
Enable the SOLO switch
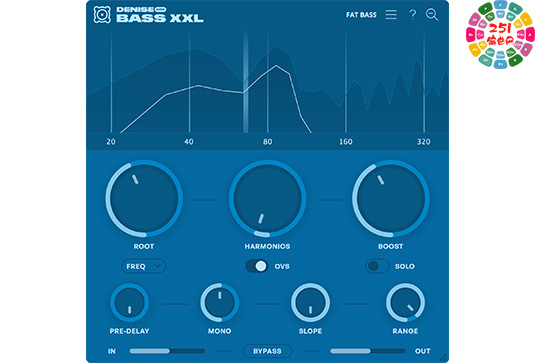pos(377,266)
